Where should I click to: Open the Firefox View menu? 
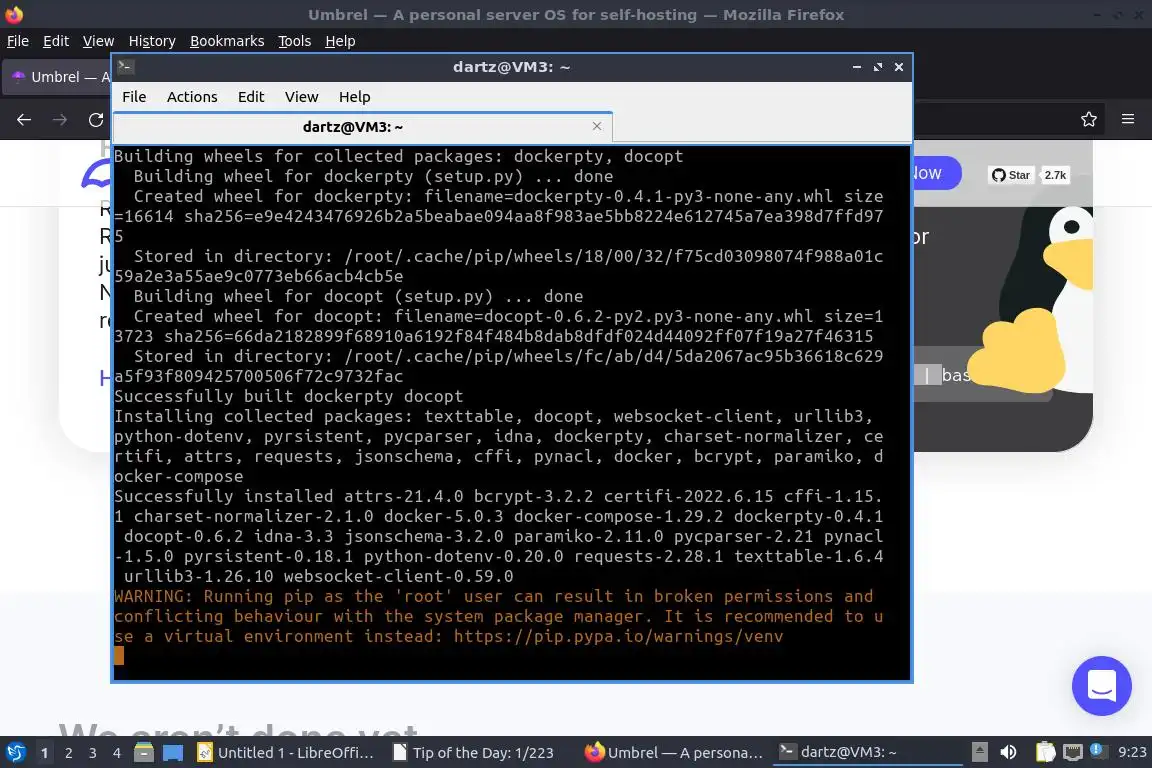coord(98,41)
